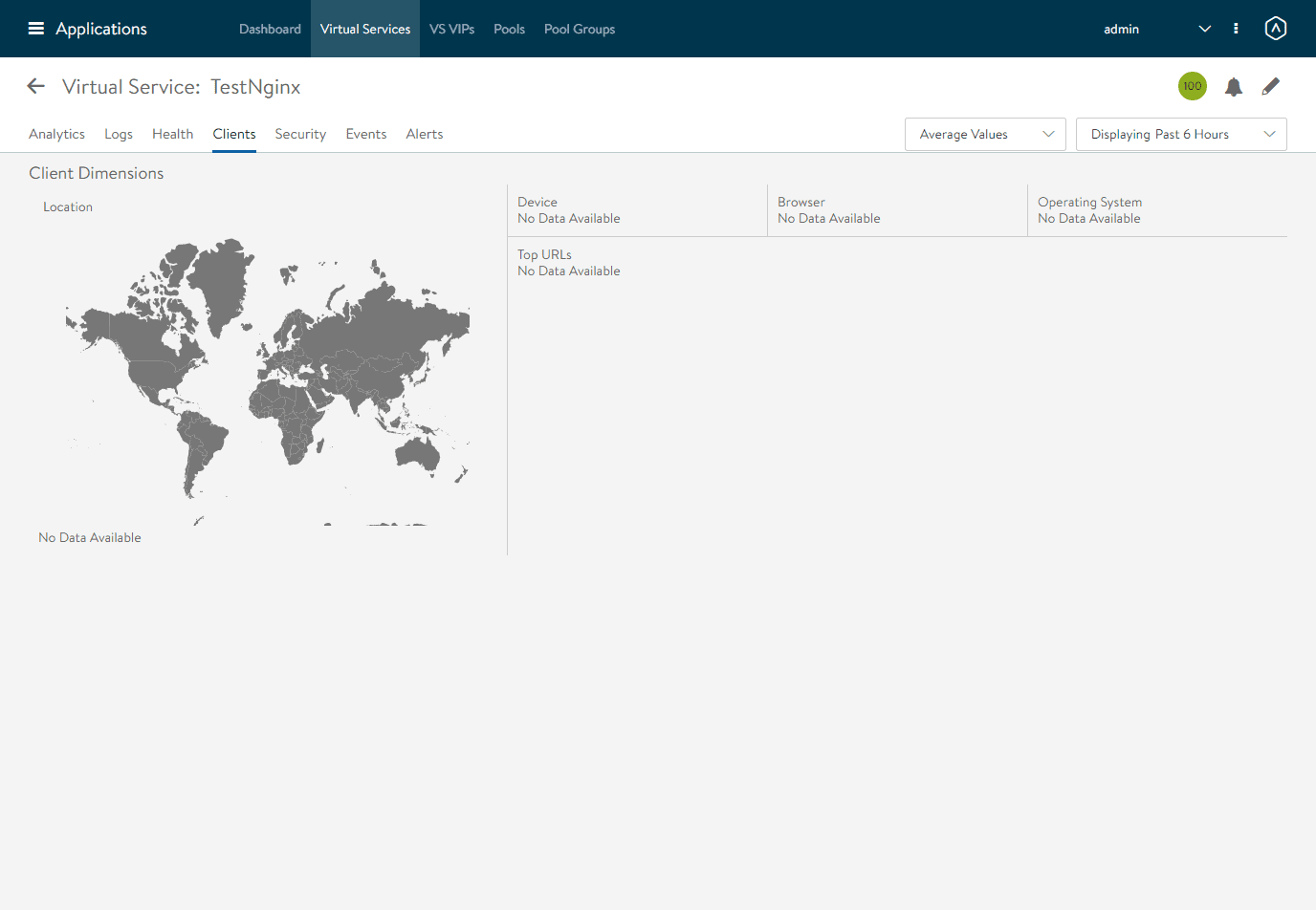
Task: Click the Avi logo icon
Action: coord(1275,29)
